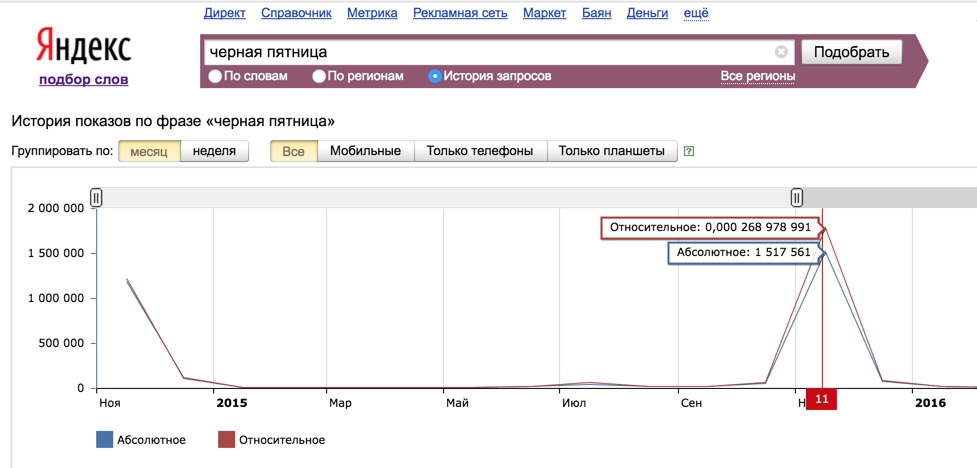Click the Июл axis label
The height and width of the screenshot is (468, 977).
(x=574, y=403)
